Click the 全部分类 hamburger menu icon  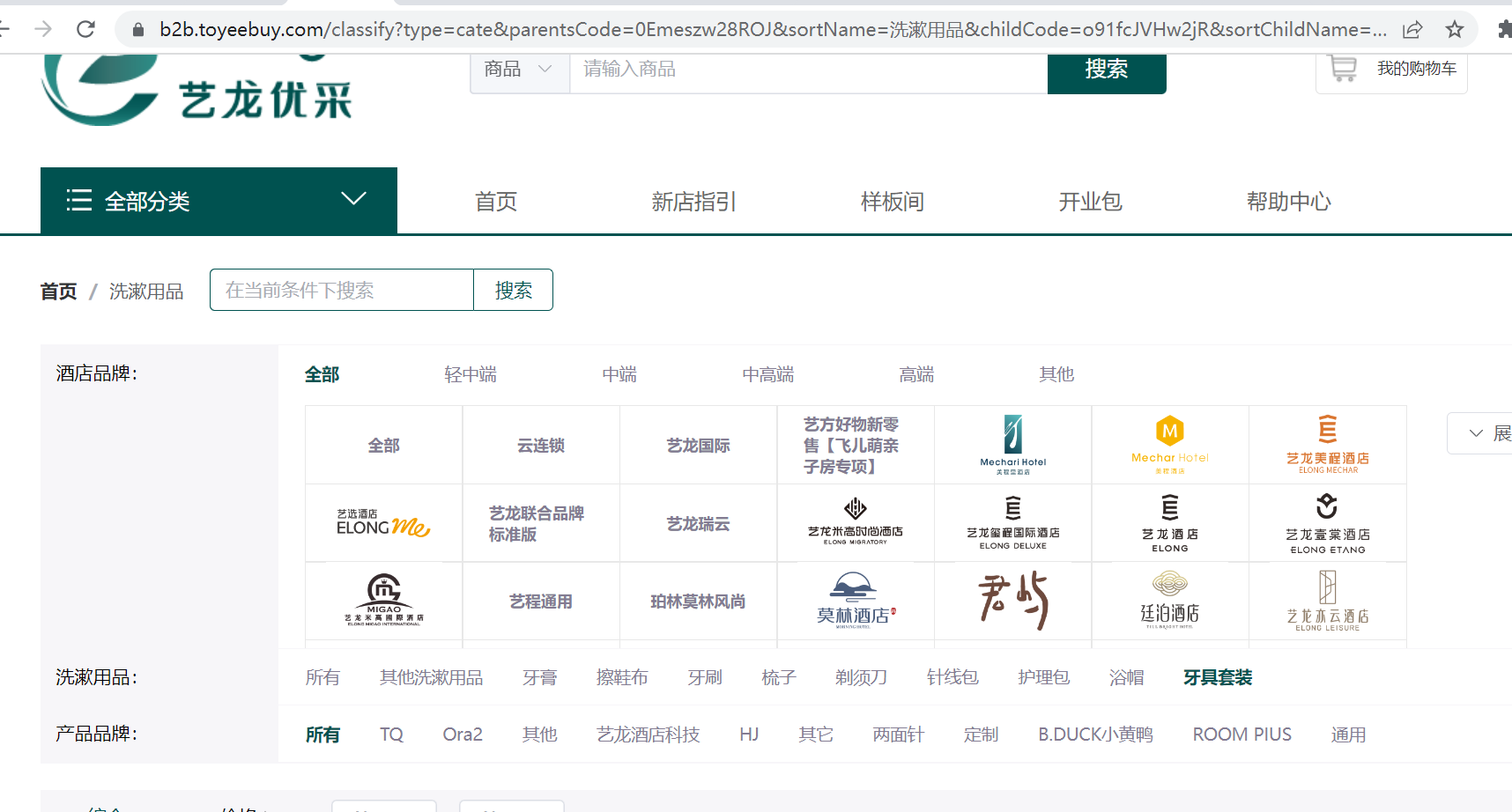(x=79, y=200)
